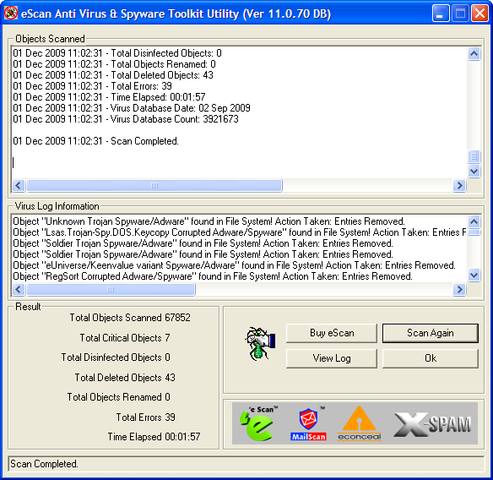Click the Buy eScan button

click(x=332, y=333)
